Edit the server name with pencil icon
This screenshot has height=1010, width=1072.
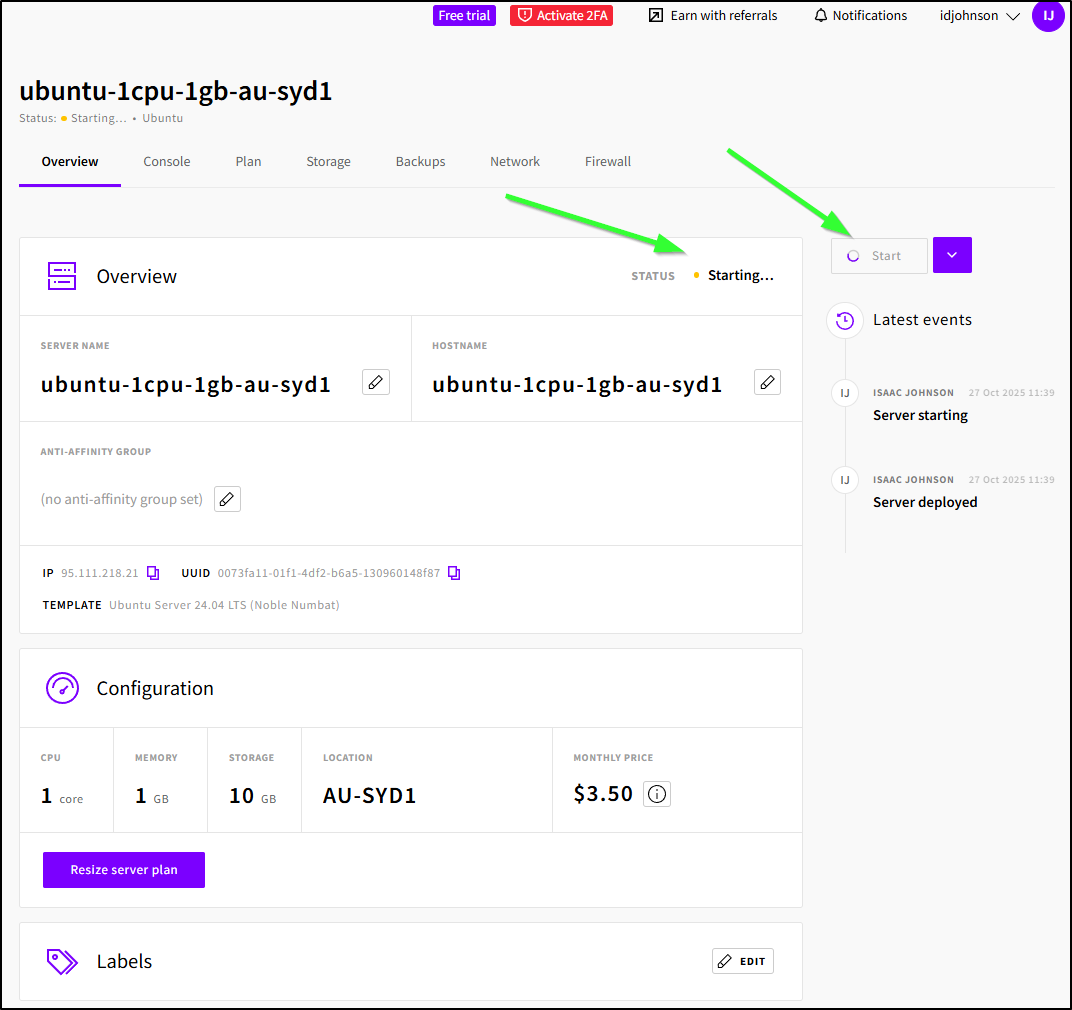tap(376, 382)
